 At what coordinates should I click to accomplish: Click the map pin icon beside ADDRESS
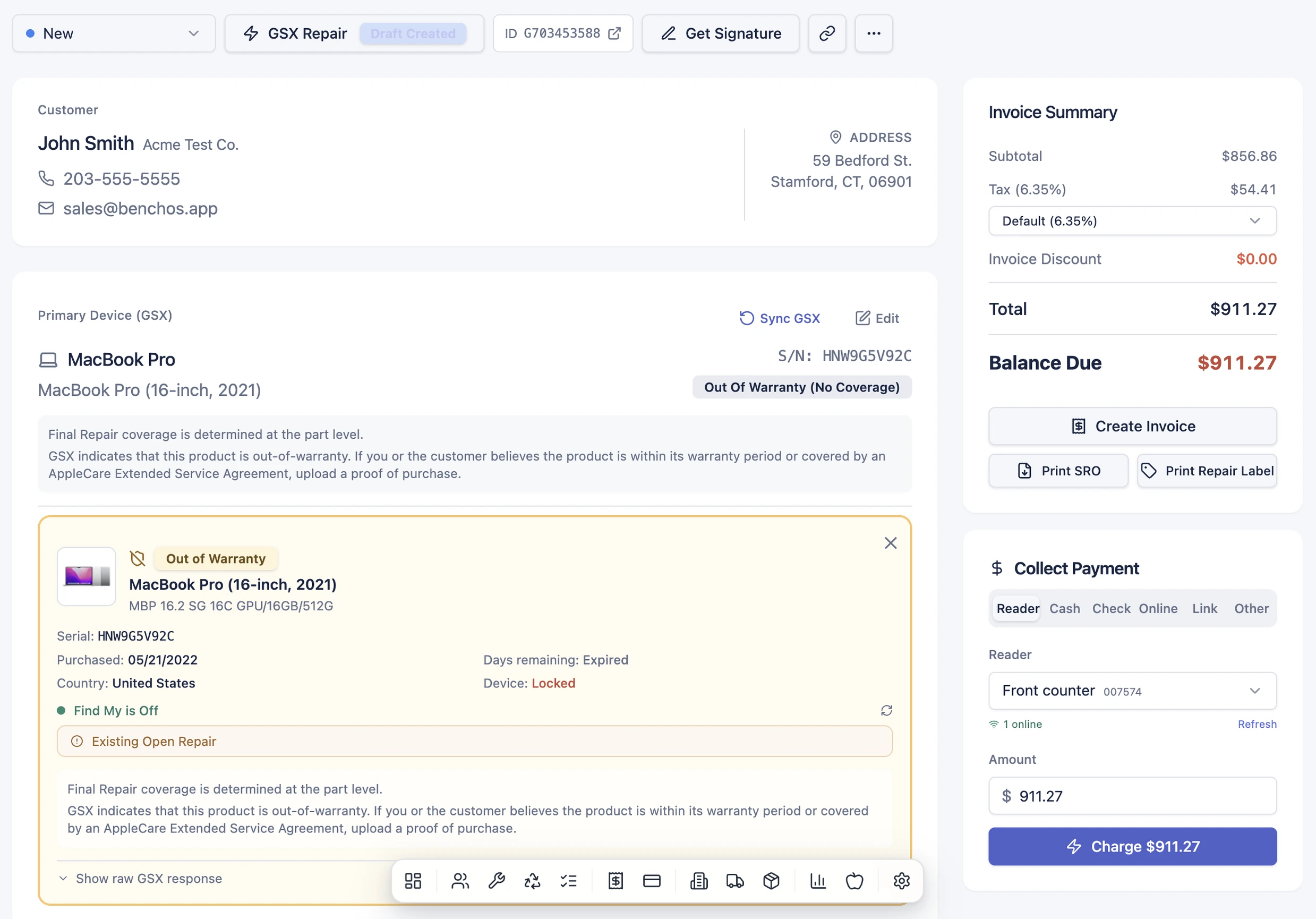coord(835,137)
